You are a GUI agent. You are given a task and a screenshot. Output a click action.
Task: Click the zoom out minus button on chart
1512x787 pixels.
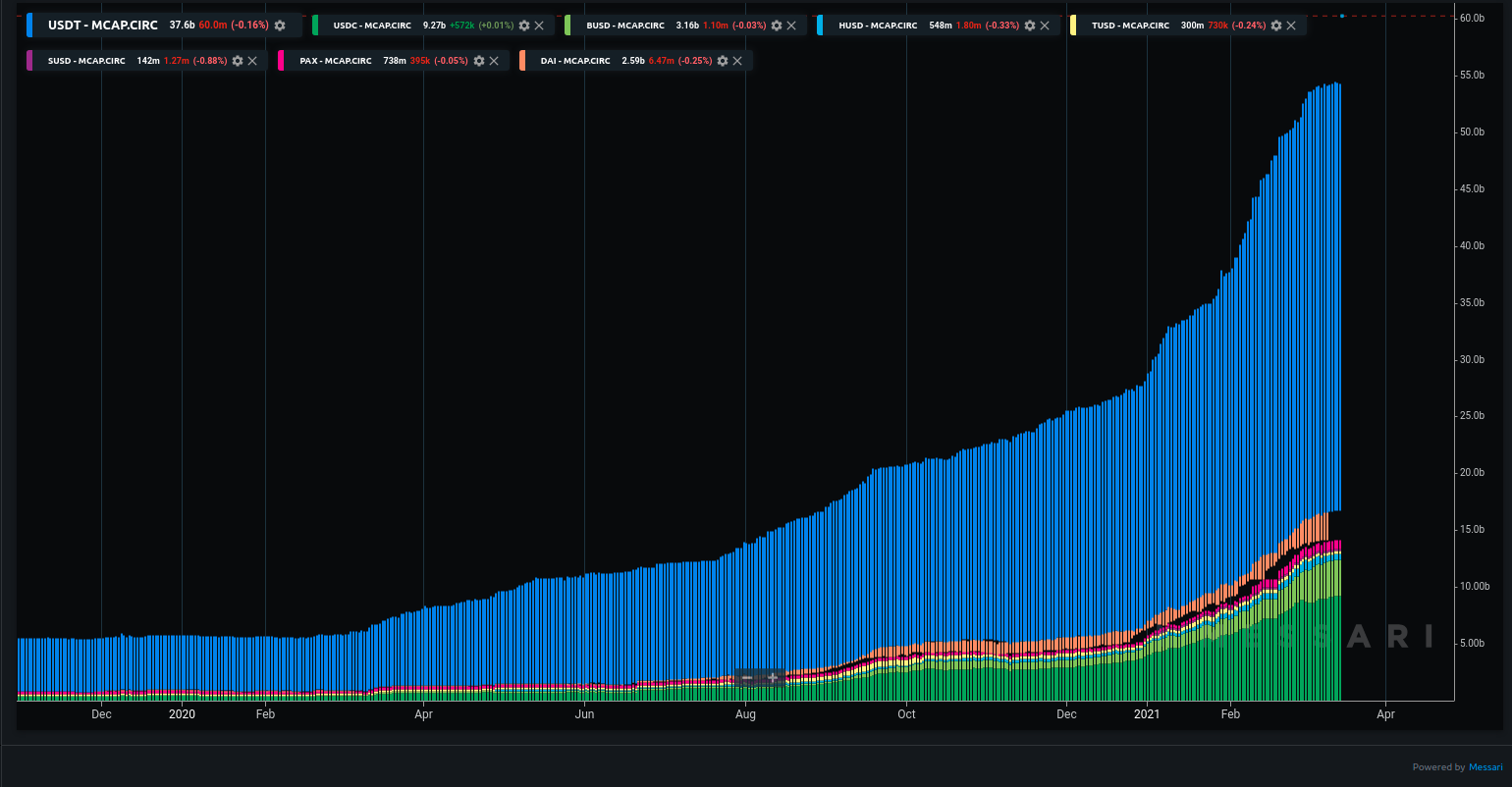pyautogui.click(x=747, y=678)
